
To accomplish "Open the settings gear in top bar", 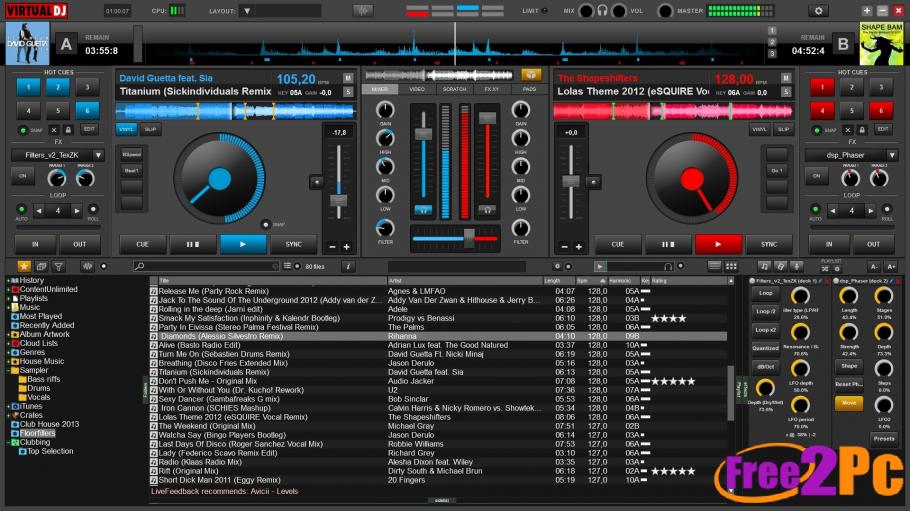I will [x=818, y=10].
